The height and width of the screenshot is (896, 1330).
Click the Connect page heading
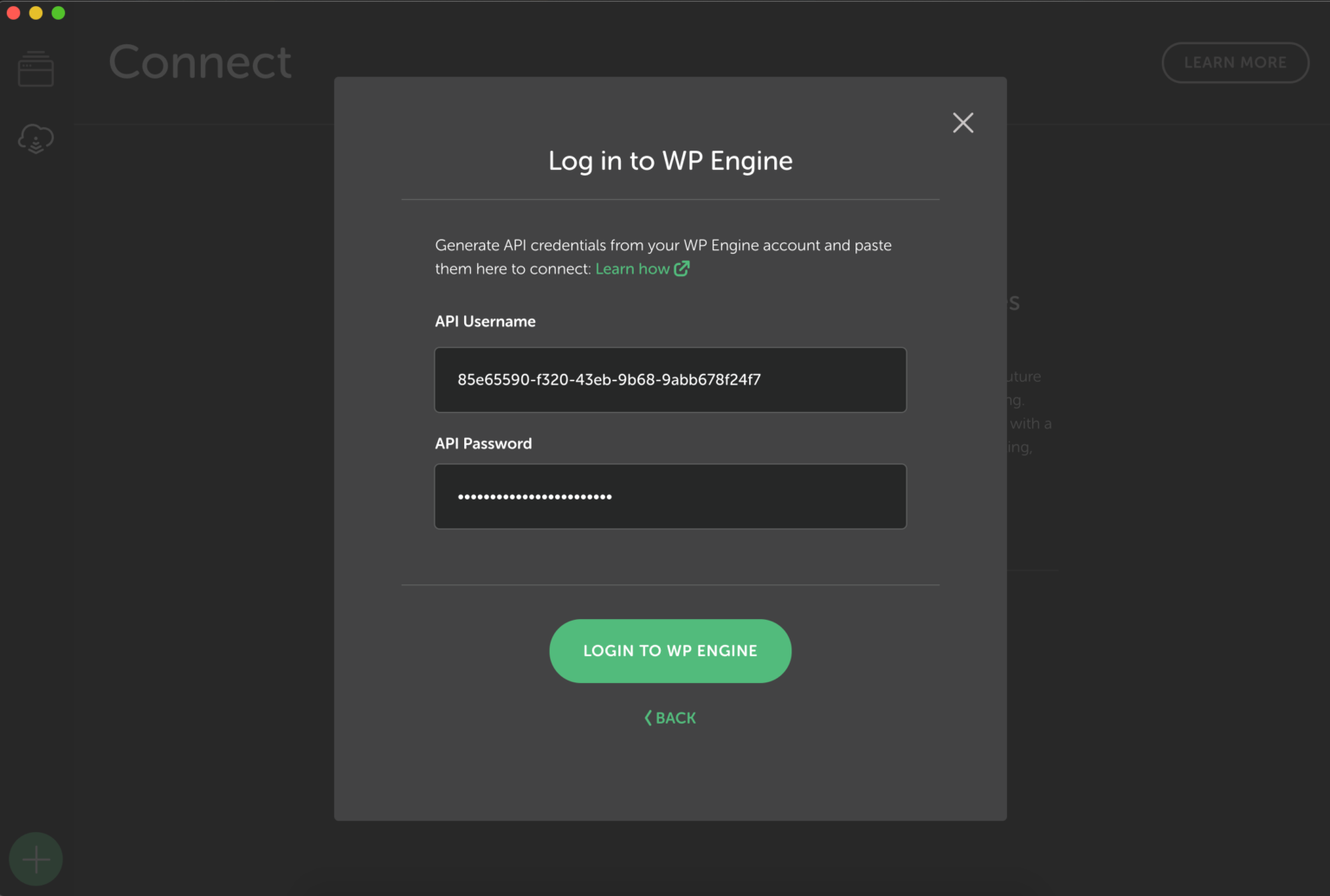pyautogui.click(x=200, y=62)
